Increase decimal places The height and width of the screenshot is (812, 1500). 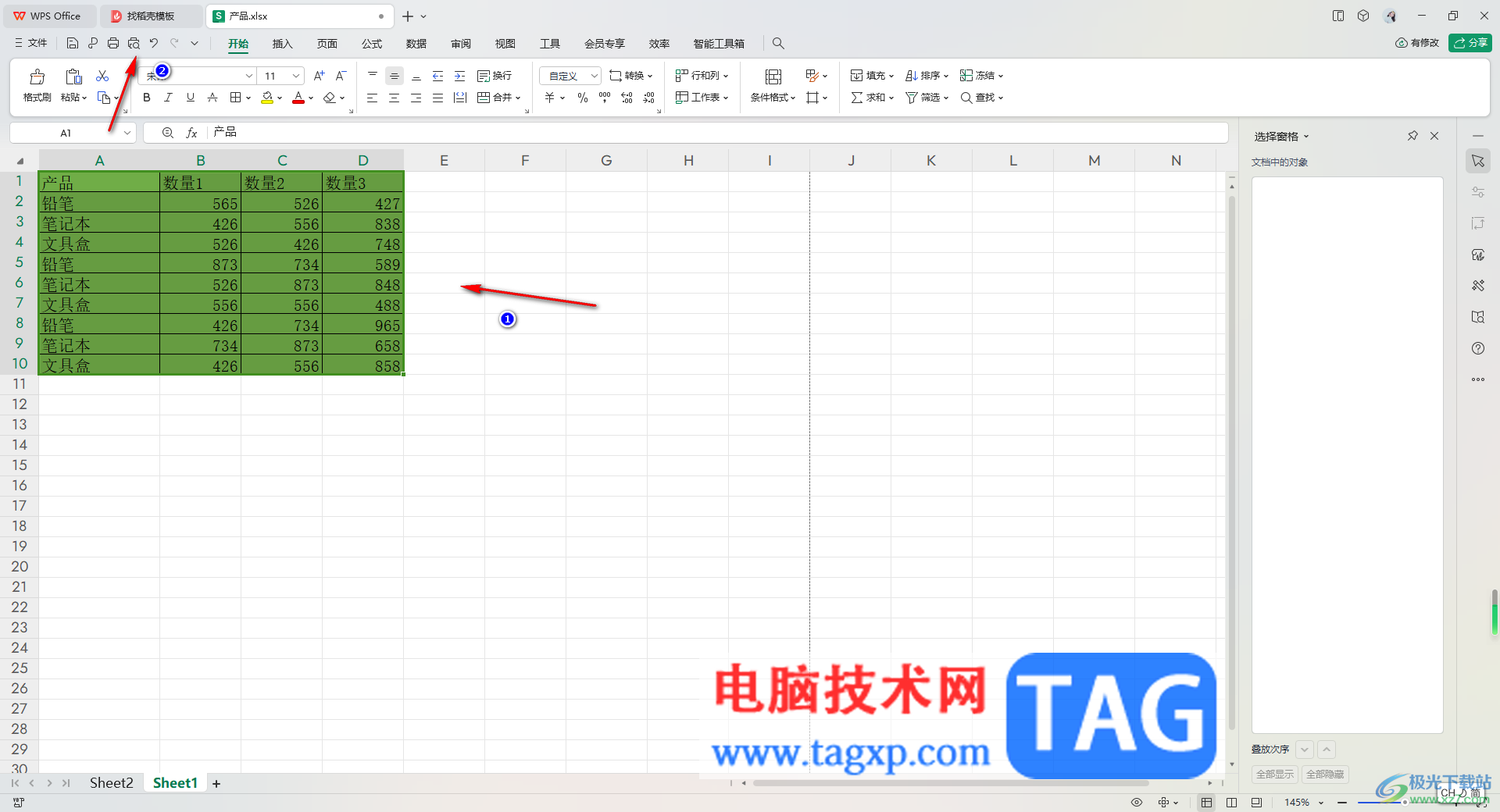(627, 98)
